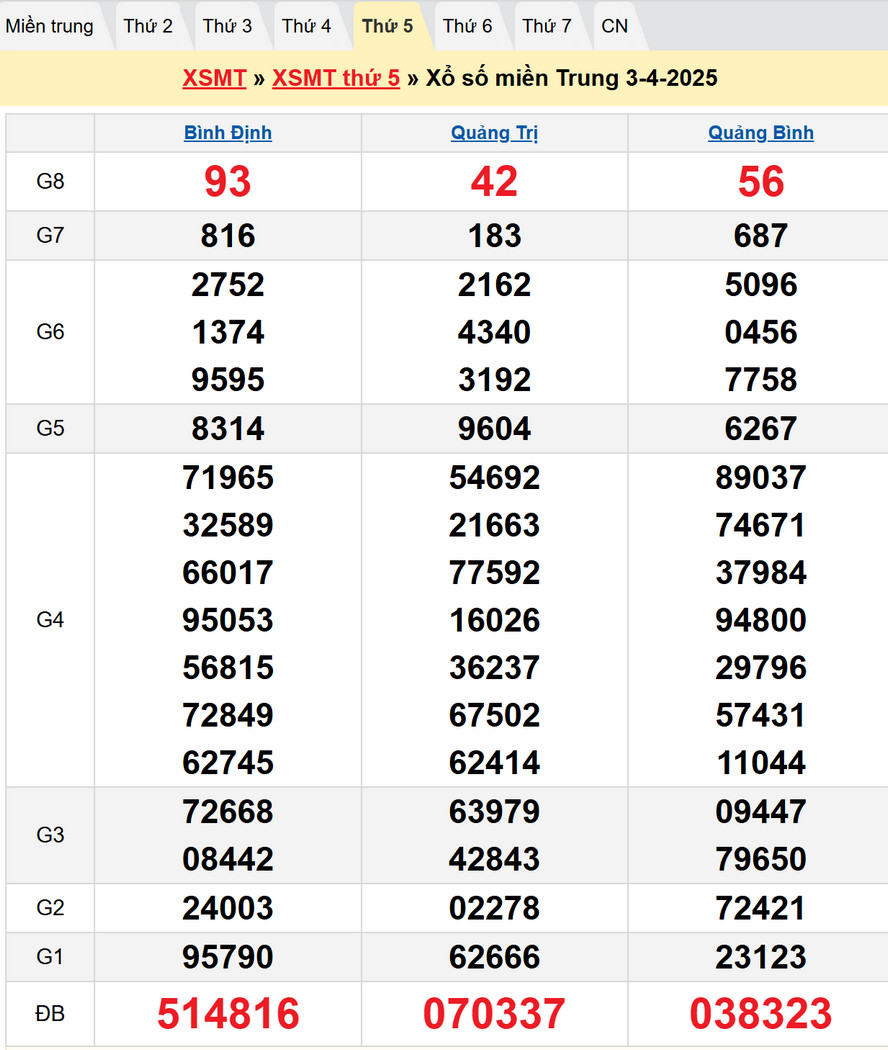Open the Thứ 7 tab
Screen dimensions: 888x1050
547,26
